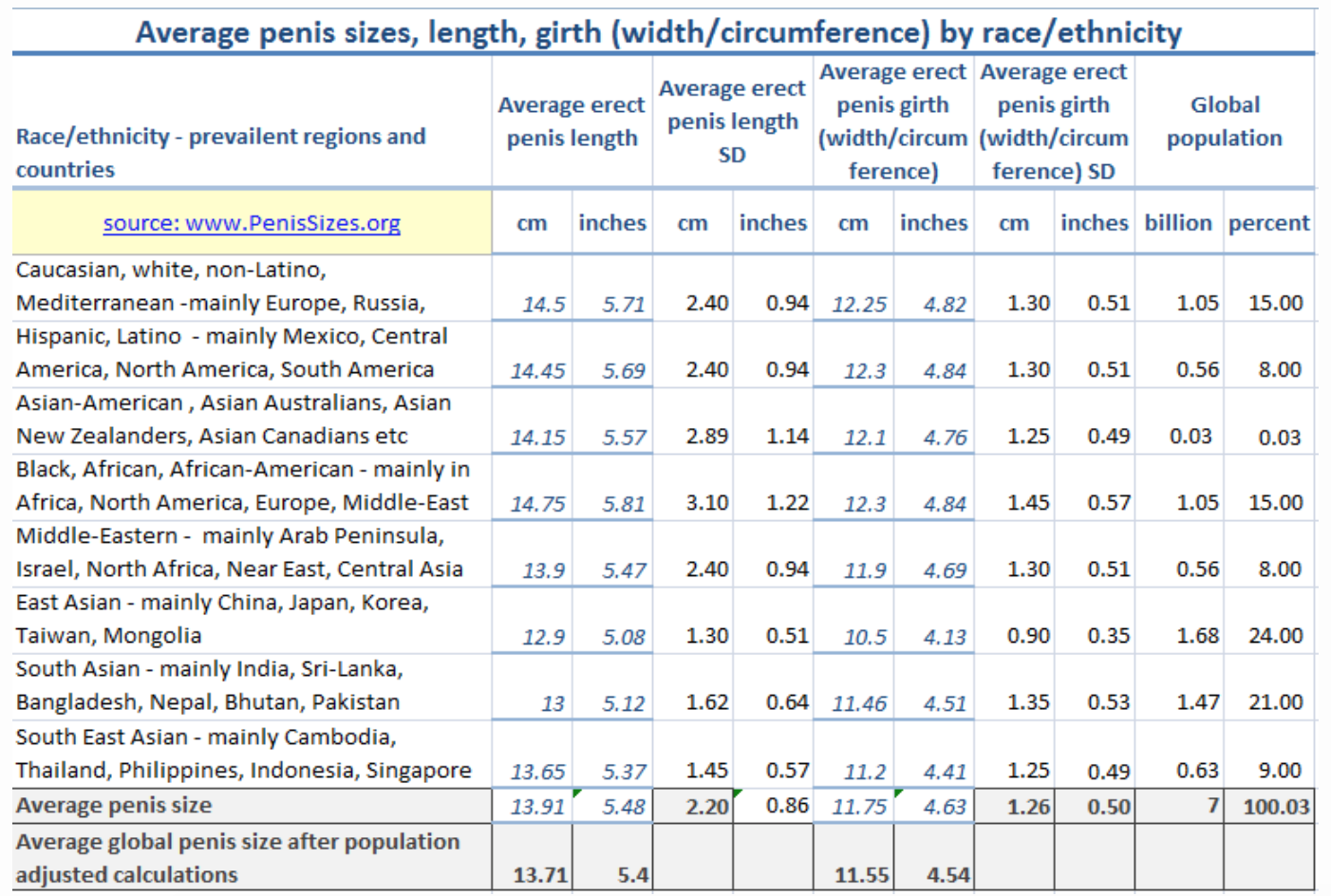Click the 13.9 cell in Middle-Eastern row

(543, 570)
